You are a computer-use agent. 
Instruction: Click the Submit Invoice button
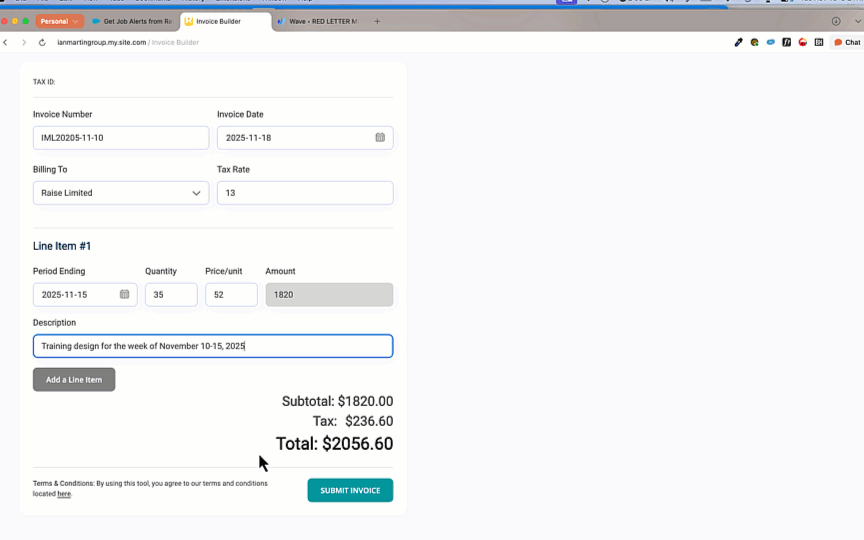tap(350, 490)
